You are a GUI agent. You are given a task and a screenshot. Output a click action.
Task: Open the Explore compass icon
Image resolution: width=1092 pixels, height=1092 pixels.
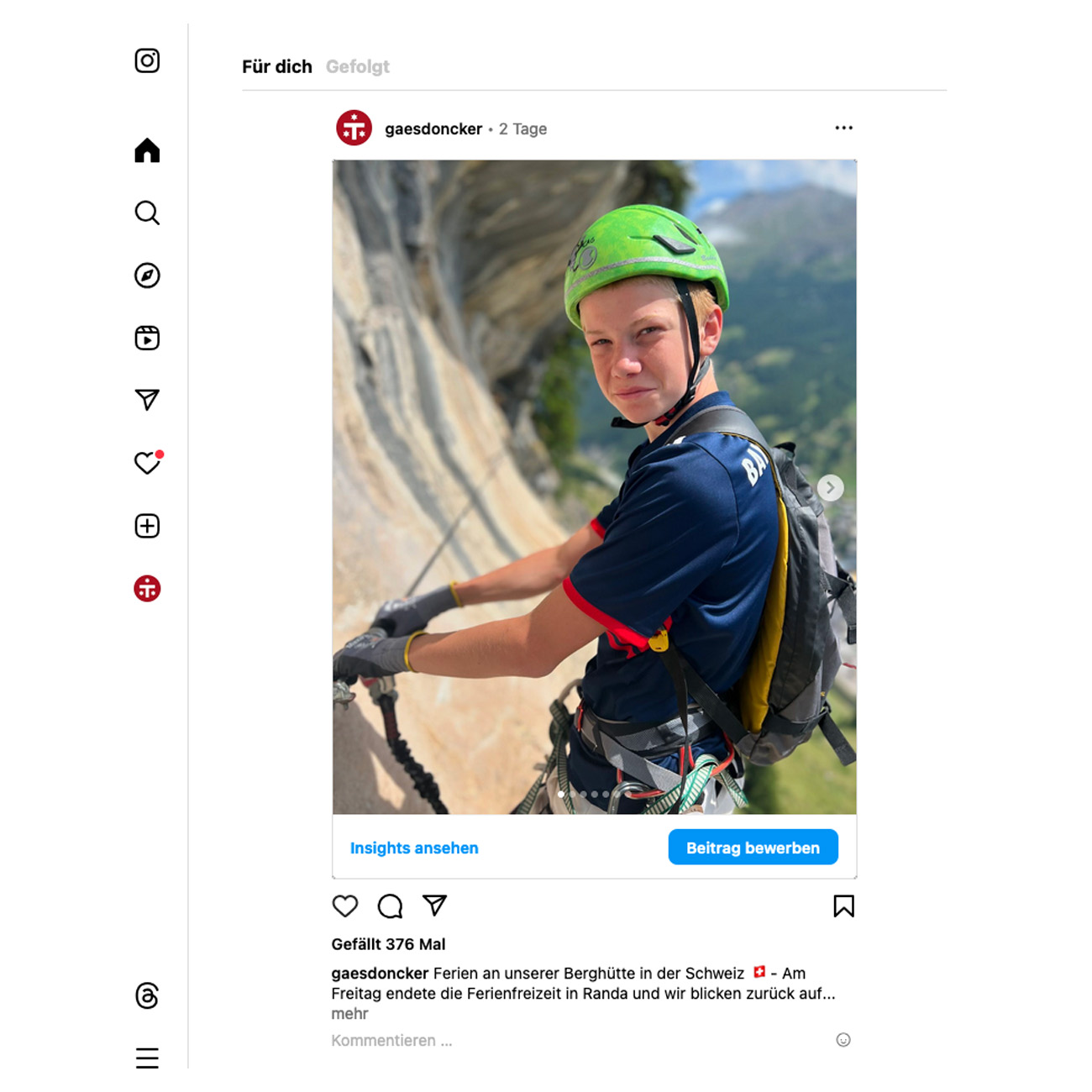147,276
